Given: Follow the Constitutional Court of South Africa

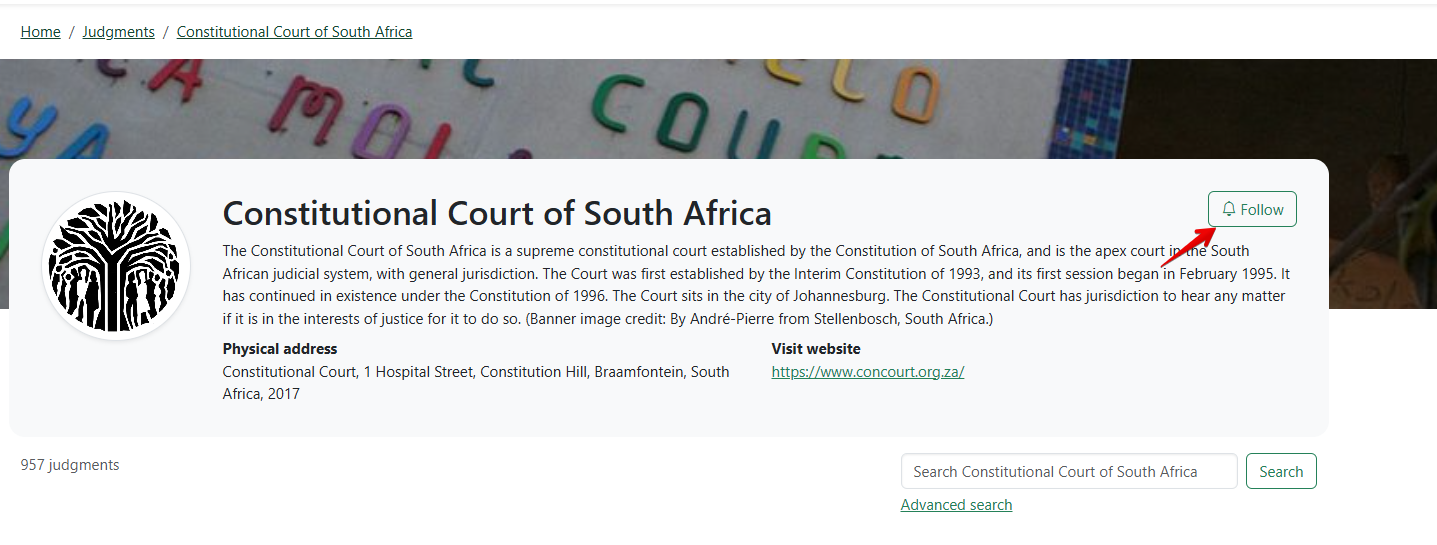Looking at the screenshot, I should 1252,210.
